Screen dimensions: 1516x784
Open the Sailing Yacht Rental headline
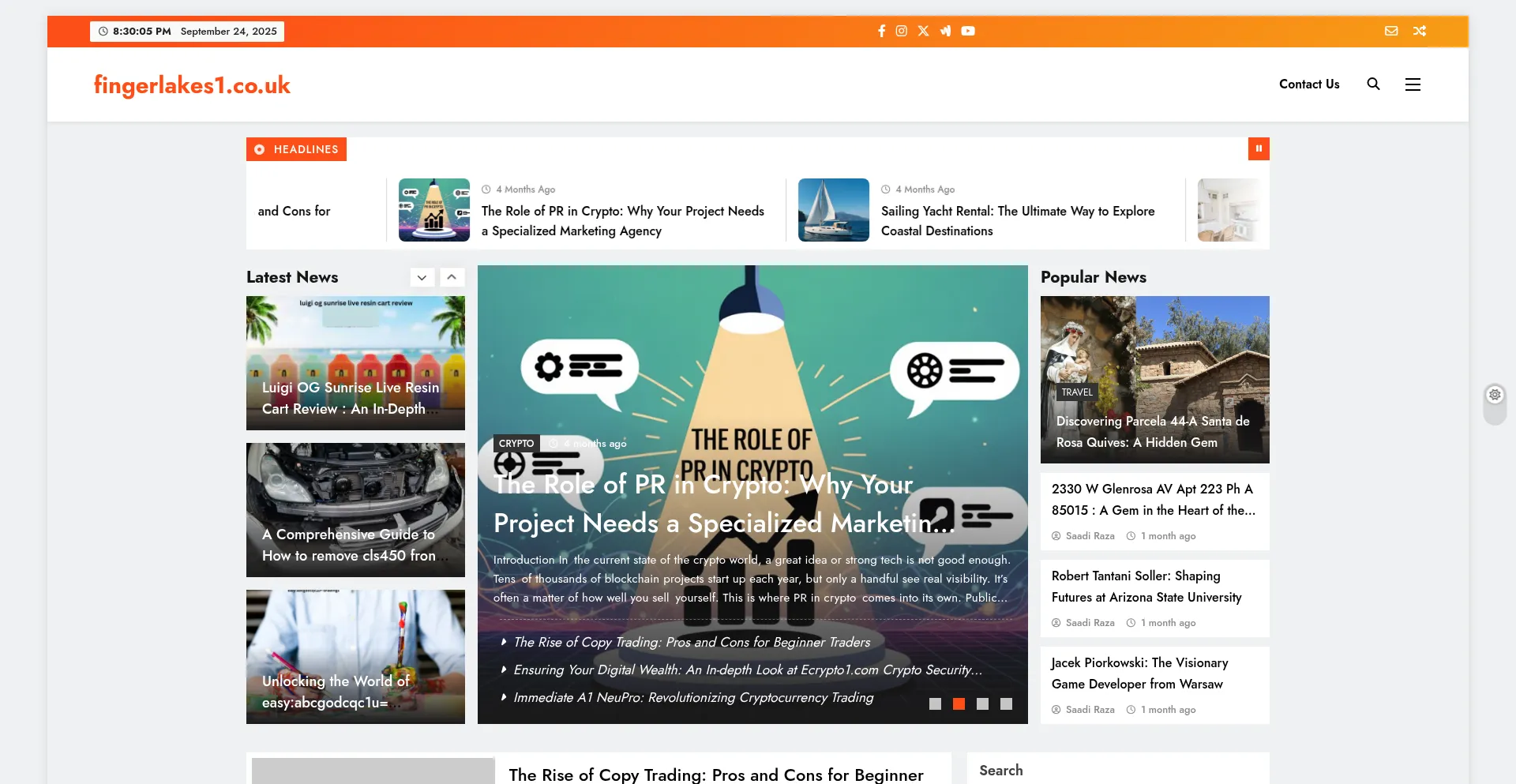click(x=1018, y=221)
